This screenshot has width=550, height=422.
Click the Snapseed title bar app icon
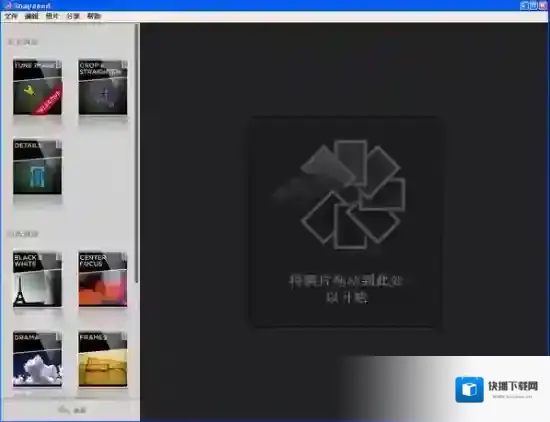pos(8,5)
